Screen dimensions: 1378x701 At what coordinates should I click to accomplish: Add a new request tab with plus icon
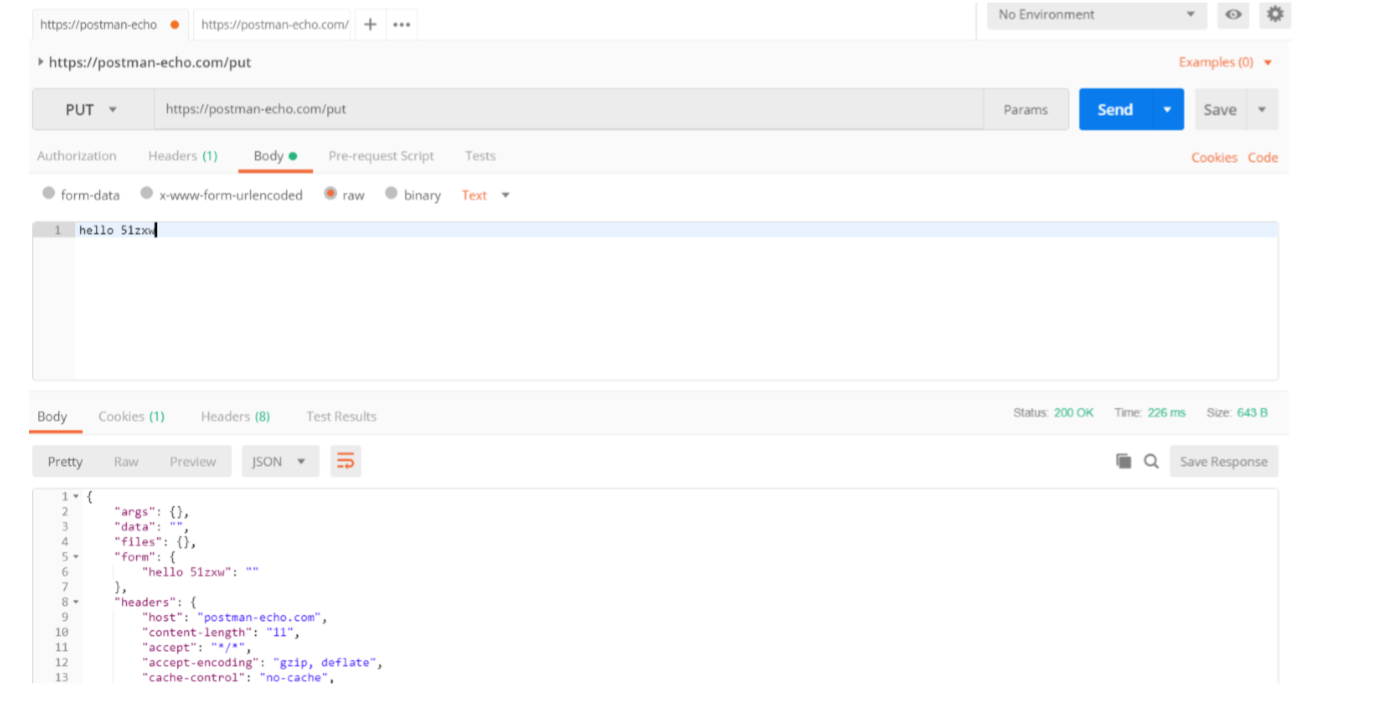[x=370, y=24]
